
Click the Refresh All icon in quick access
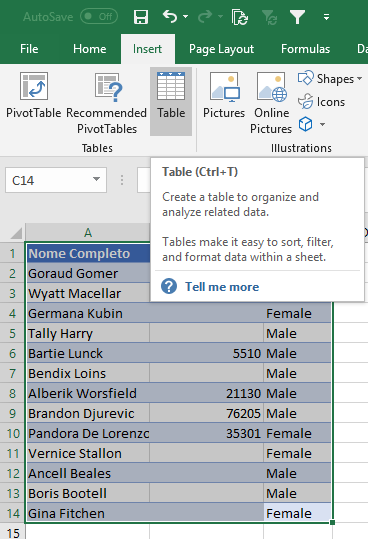[x=240, y=17]
